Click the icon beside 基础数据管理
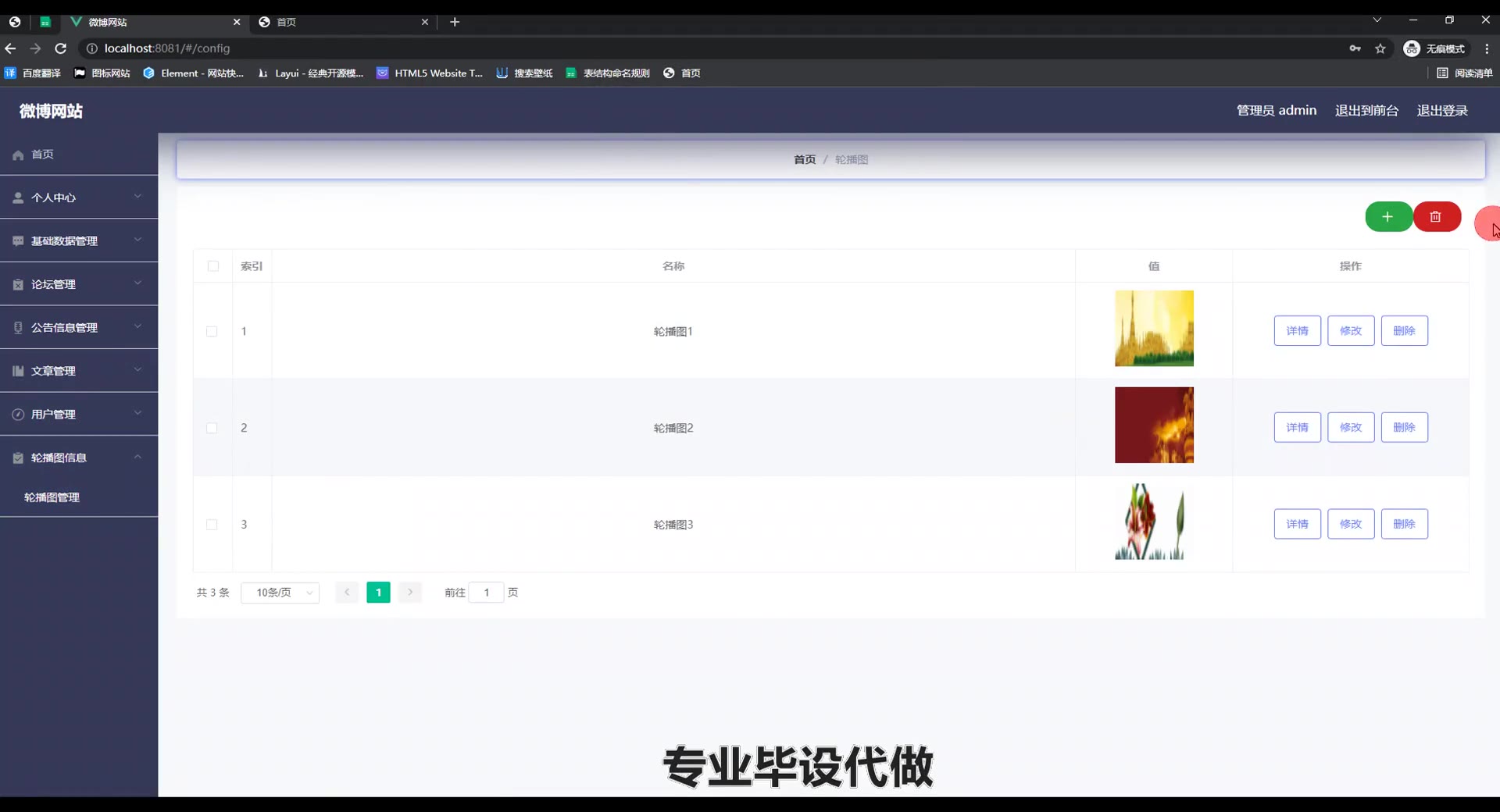Viewport: 1500px width, 812px height. pos(18,241)
